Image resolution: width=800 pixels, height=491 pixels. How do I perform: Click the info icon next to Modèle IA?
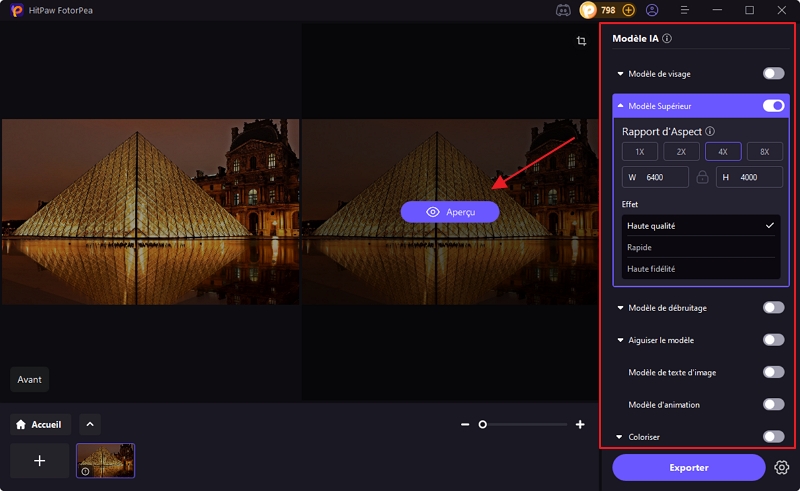pos(667,39)
